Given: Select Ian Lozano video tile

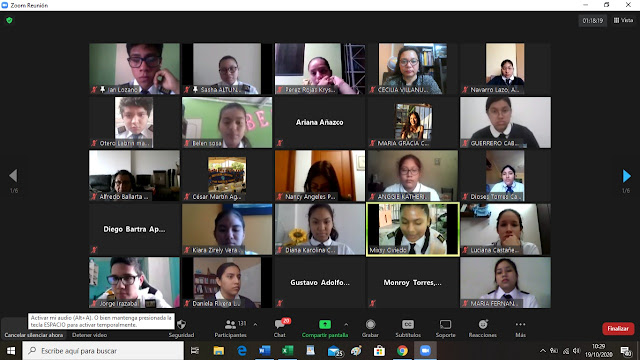Looking at the screenshot, I should click(x=134, y=69).
